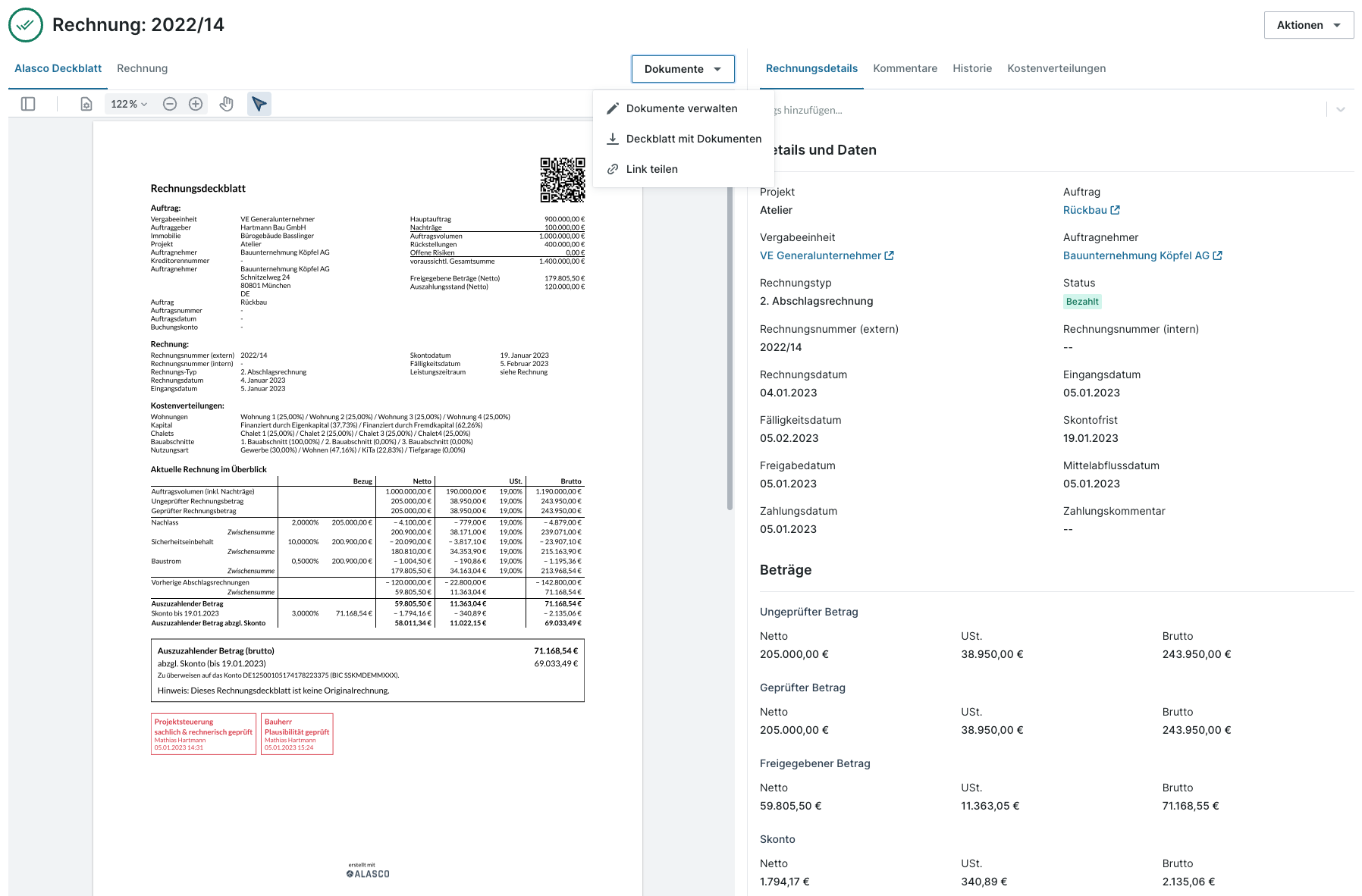Toggle the PDF sidebar panel icon
This screenshot has height=896, width=1362.
[x=28, y=104]
